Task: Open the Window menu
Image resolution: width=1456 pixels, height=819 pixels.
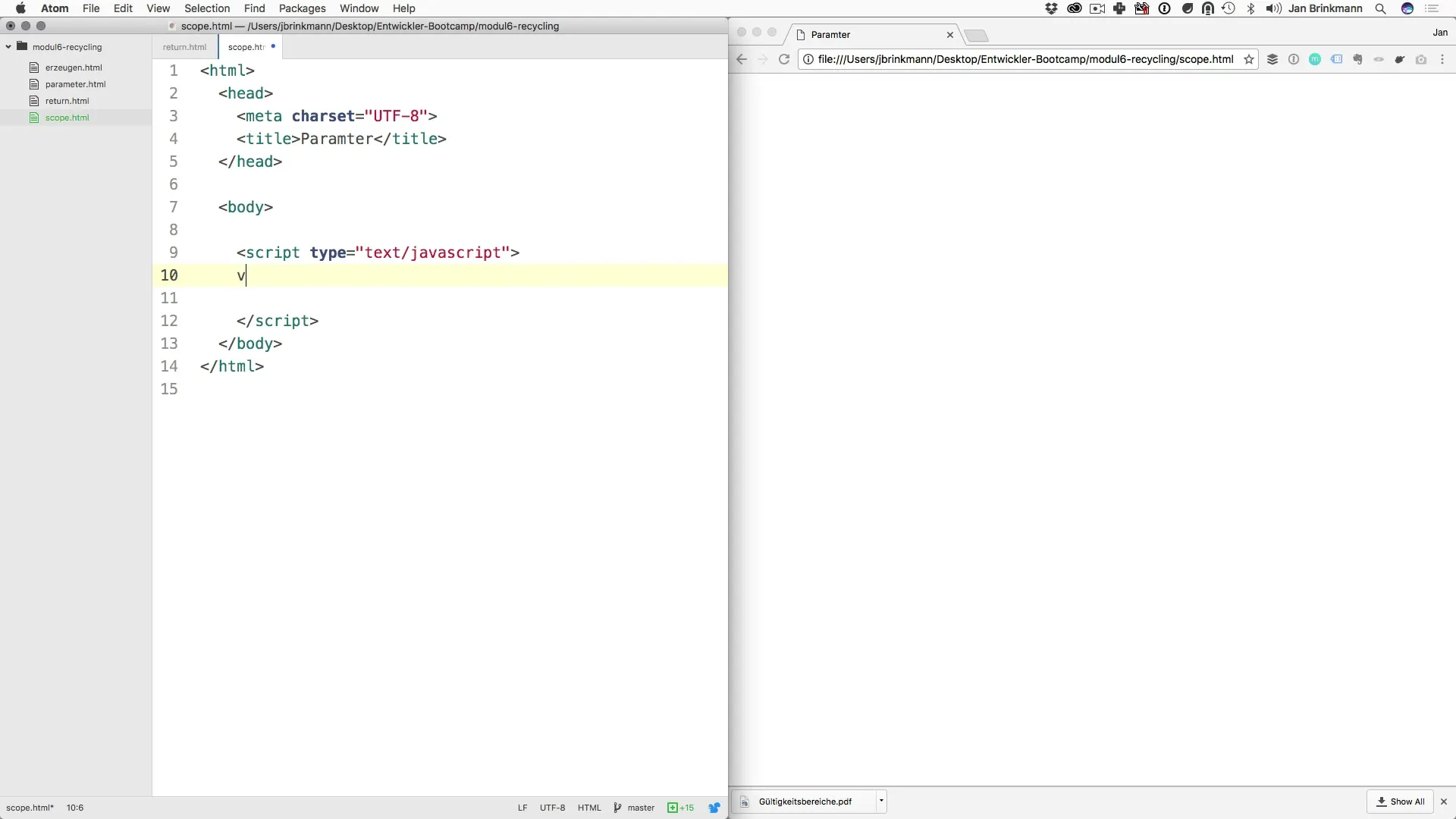Action: point(359,8)
